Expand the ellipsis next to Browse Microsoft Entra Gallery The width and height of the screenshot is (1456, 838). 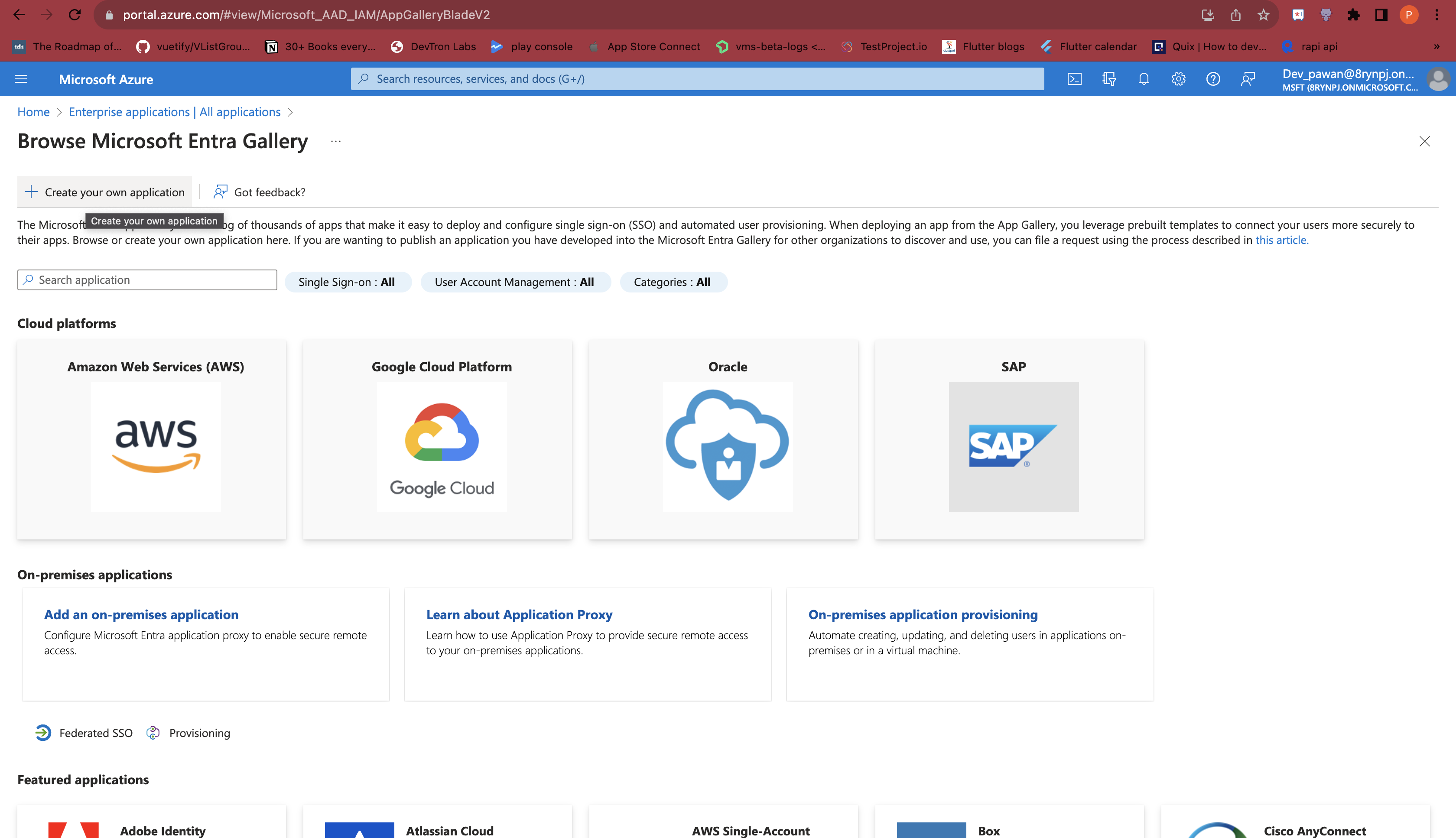tap(335, 141)
